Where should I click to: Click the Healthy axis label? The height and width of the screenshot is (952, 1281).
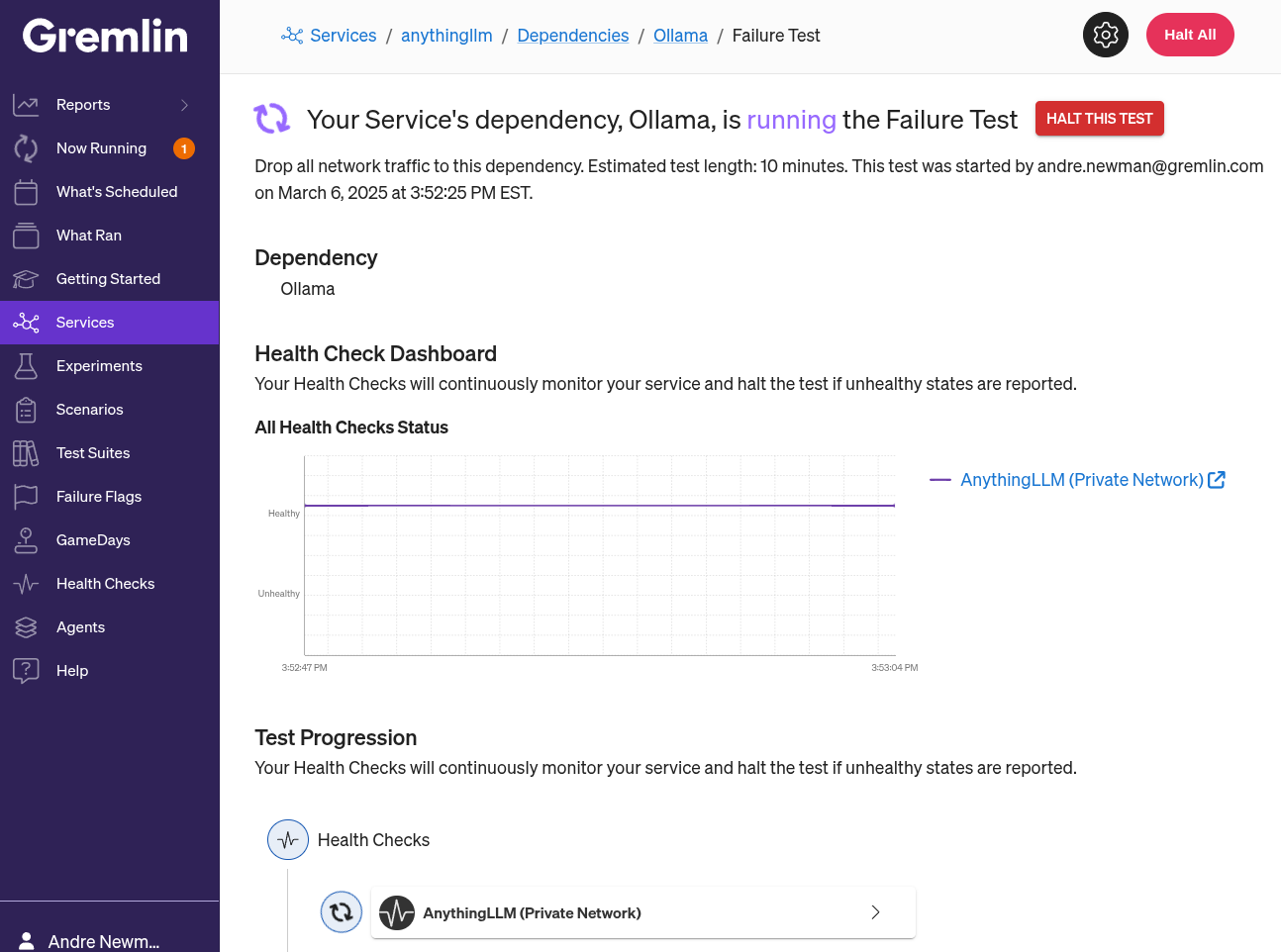283,514
